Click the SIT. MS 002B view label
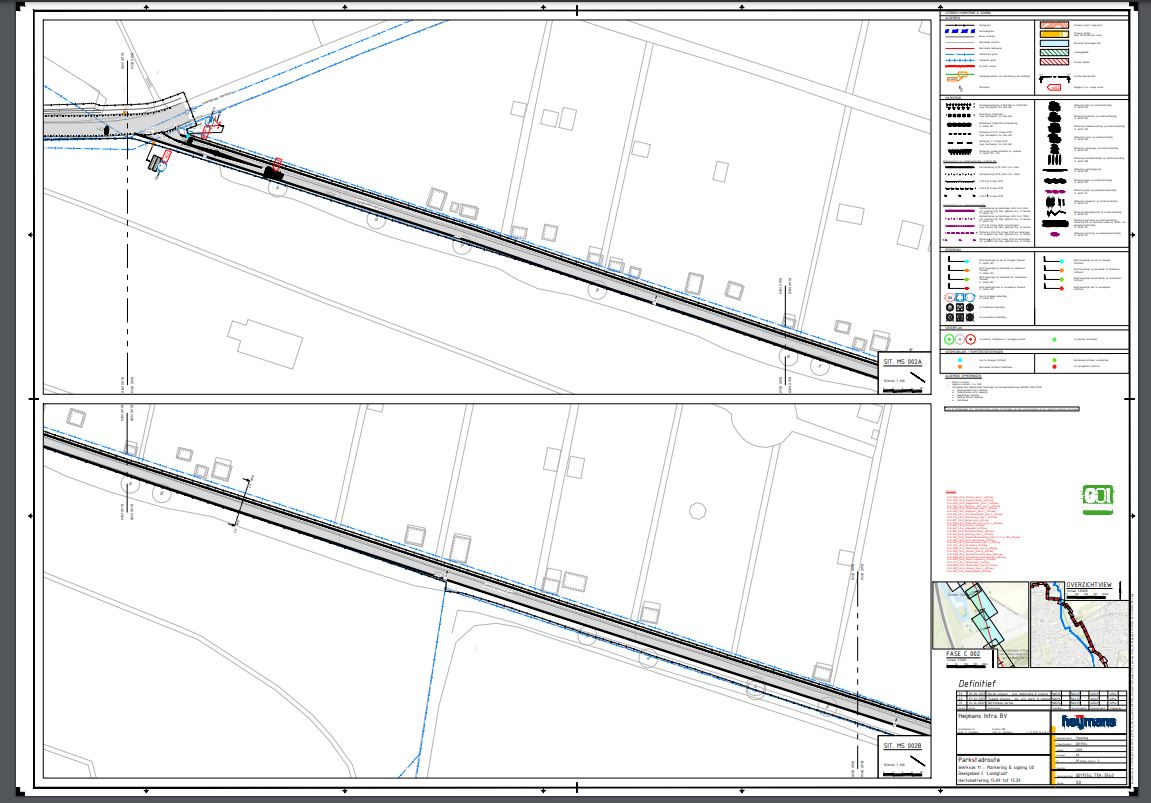Image resolution: width=1151 pixels, height=803 pixels. click(902, 747)
